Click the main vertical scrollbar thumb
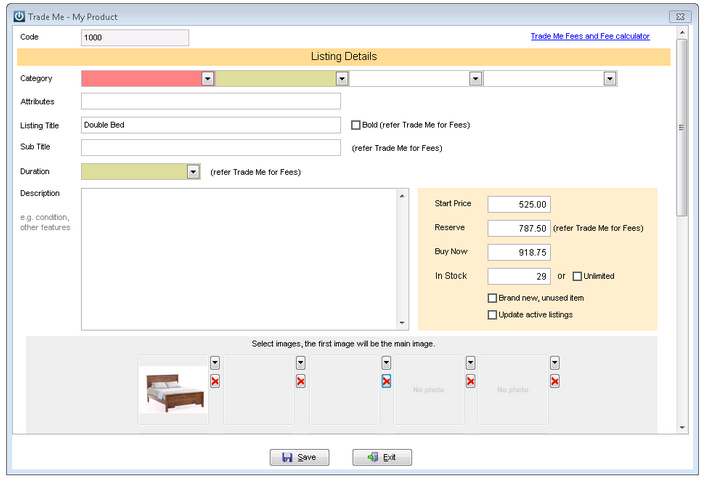This screenshot has width=702, height=478. pyautogui.click(x=682, y=128)
